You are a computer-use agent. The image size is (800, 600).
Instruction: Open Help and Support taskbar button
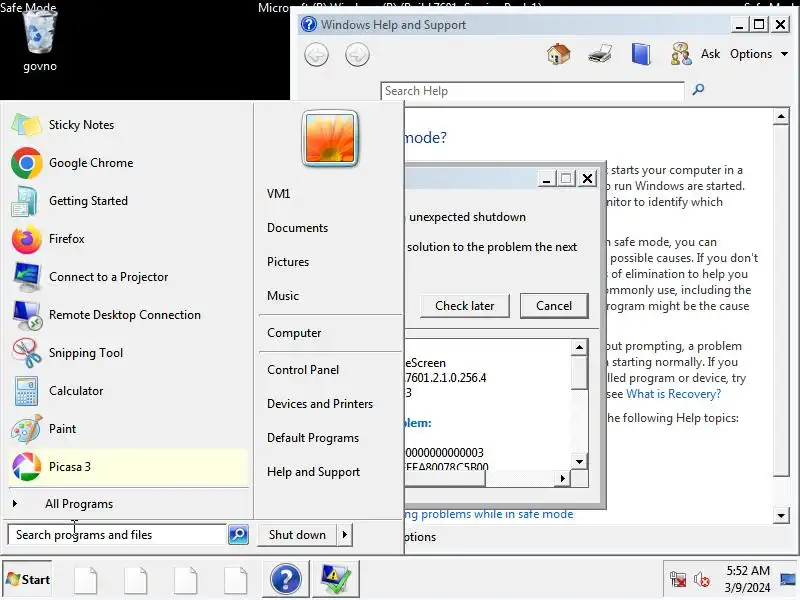[286, 579]
